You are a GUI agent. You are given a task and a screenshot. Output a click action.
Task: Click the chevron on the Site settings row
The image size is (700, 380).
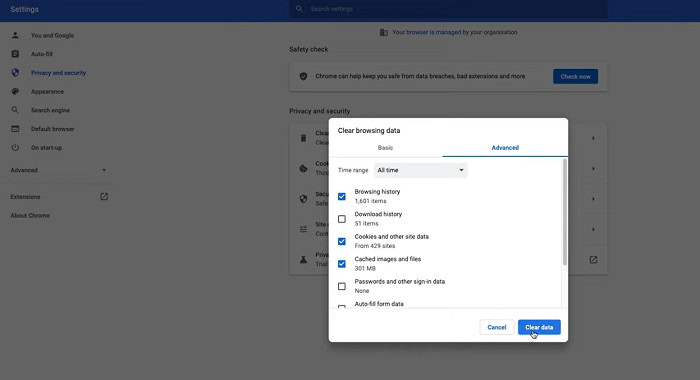(x=593, y=229)
